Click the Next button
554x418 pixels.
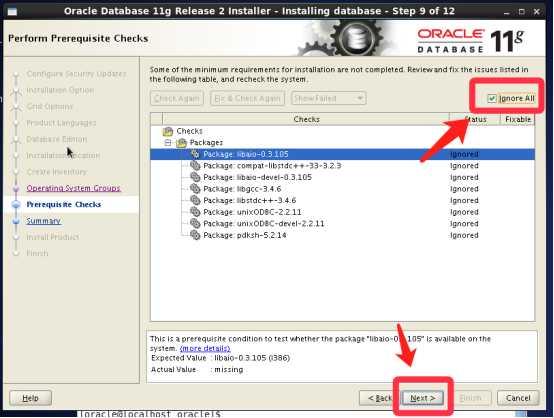pos(423,398)
